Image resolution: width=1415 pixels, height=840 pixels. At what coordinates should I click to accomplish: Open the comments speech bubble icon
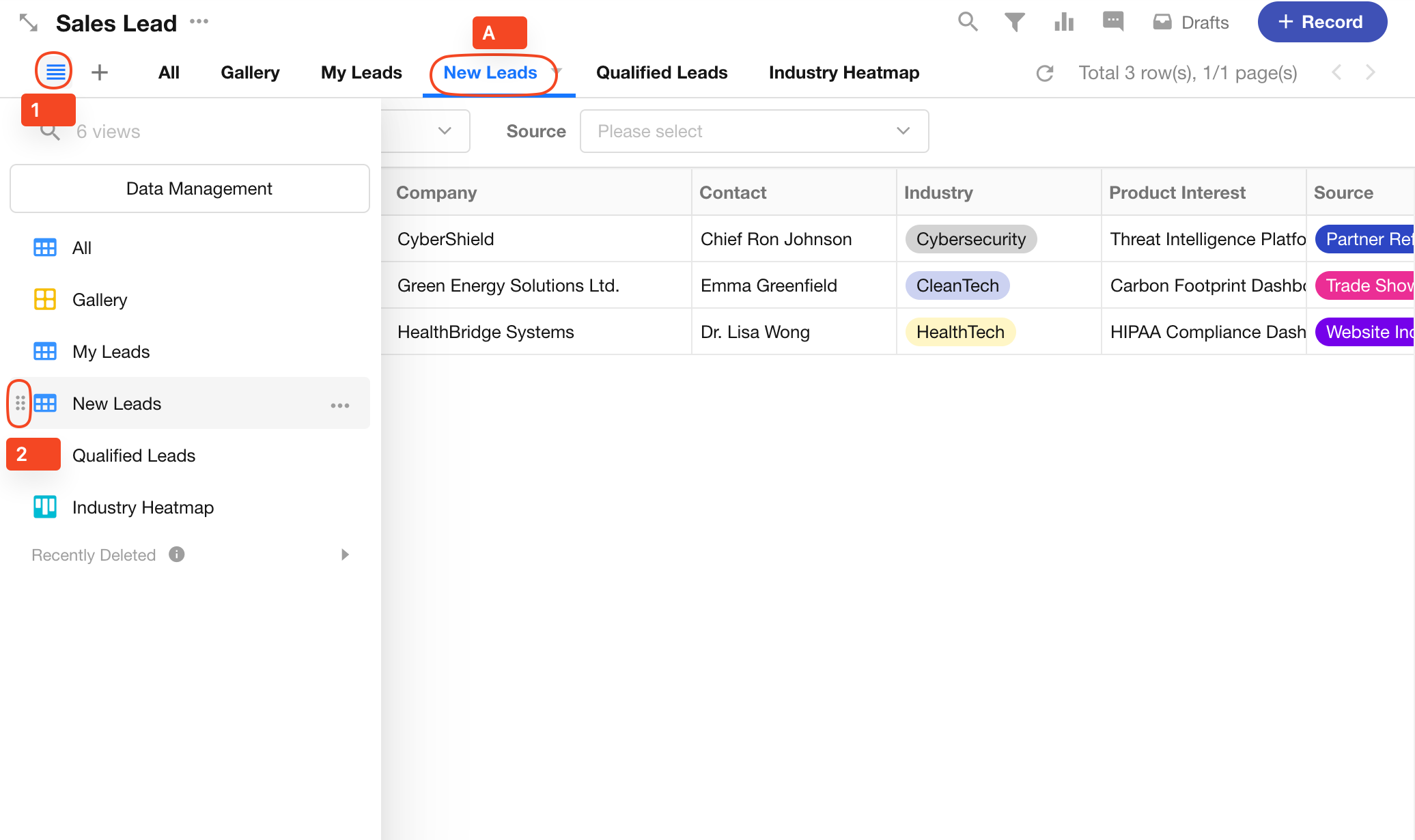click(x=1113, y=22)
